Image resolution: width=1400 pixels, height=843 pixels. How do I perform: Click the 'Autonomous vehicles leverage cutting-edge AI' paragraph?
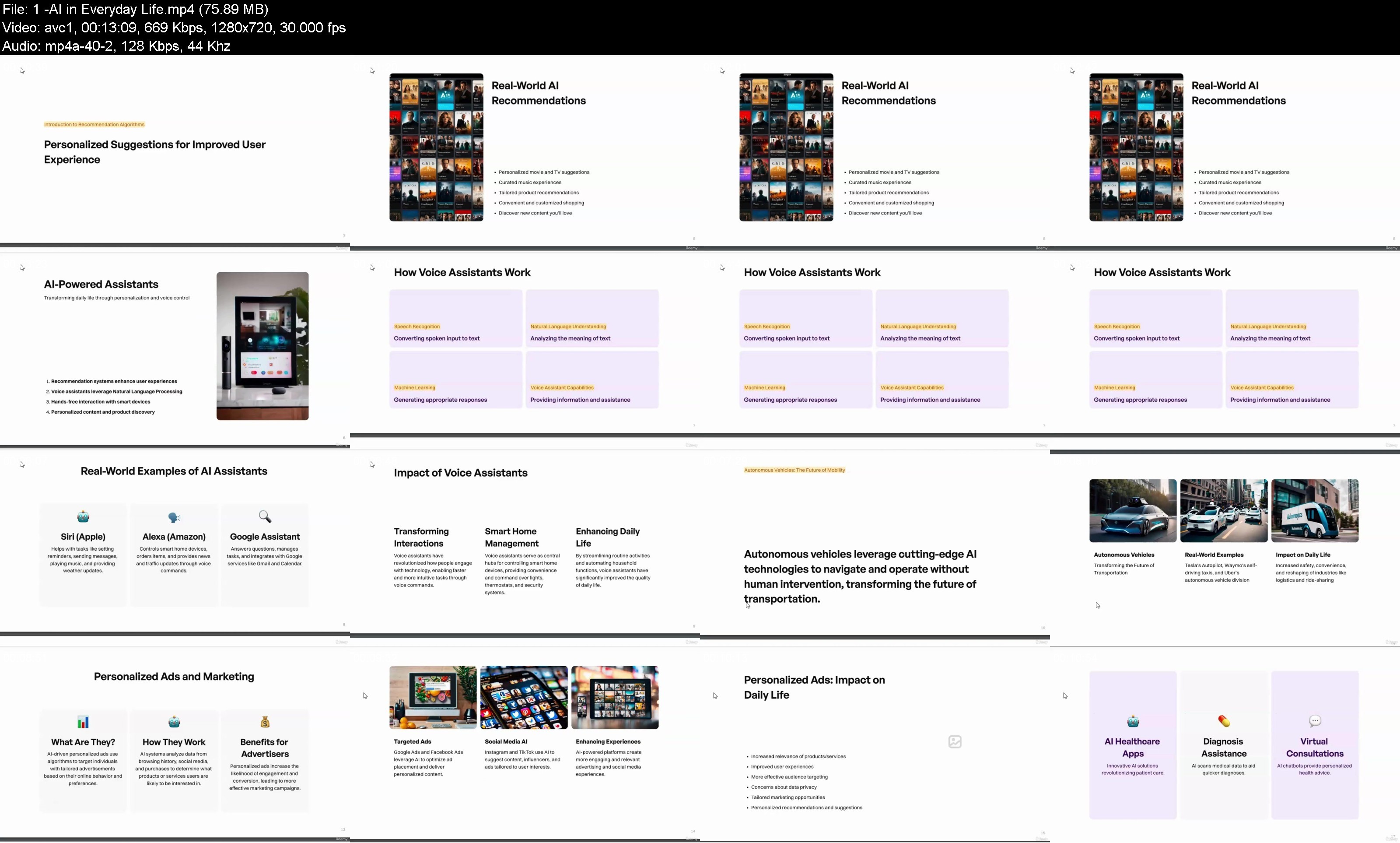[x=860, y=576]
